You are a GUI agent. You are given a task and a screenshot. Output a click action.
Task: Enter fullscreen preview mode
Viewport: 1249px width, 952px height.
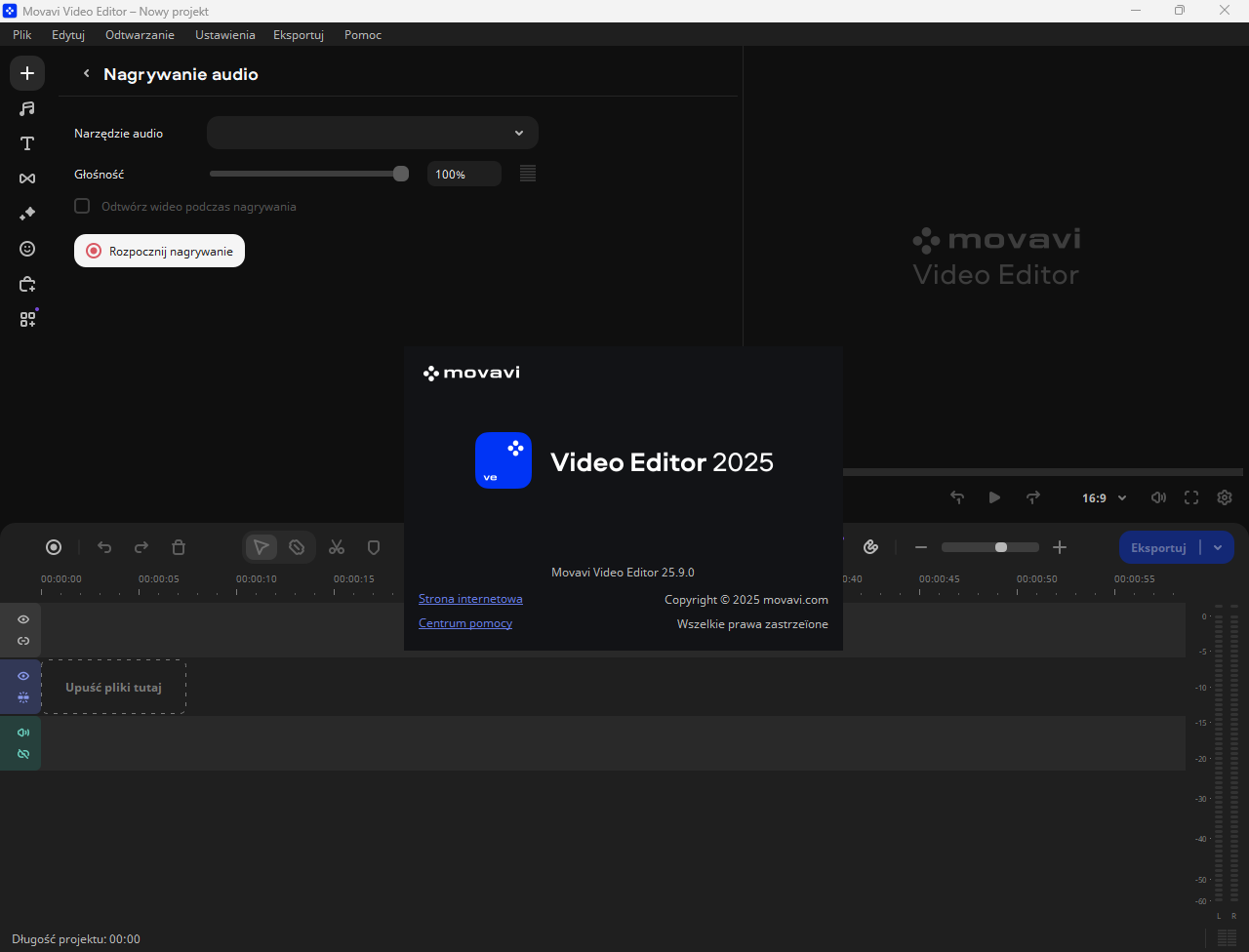pos(1191,497)
